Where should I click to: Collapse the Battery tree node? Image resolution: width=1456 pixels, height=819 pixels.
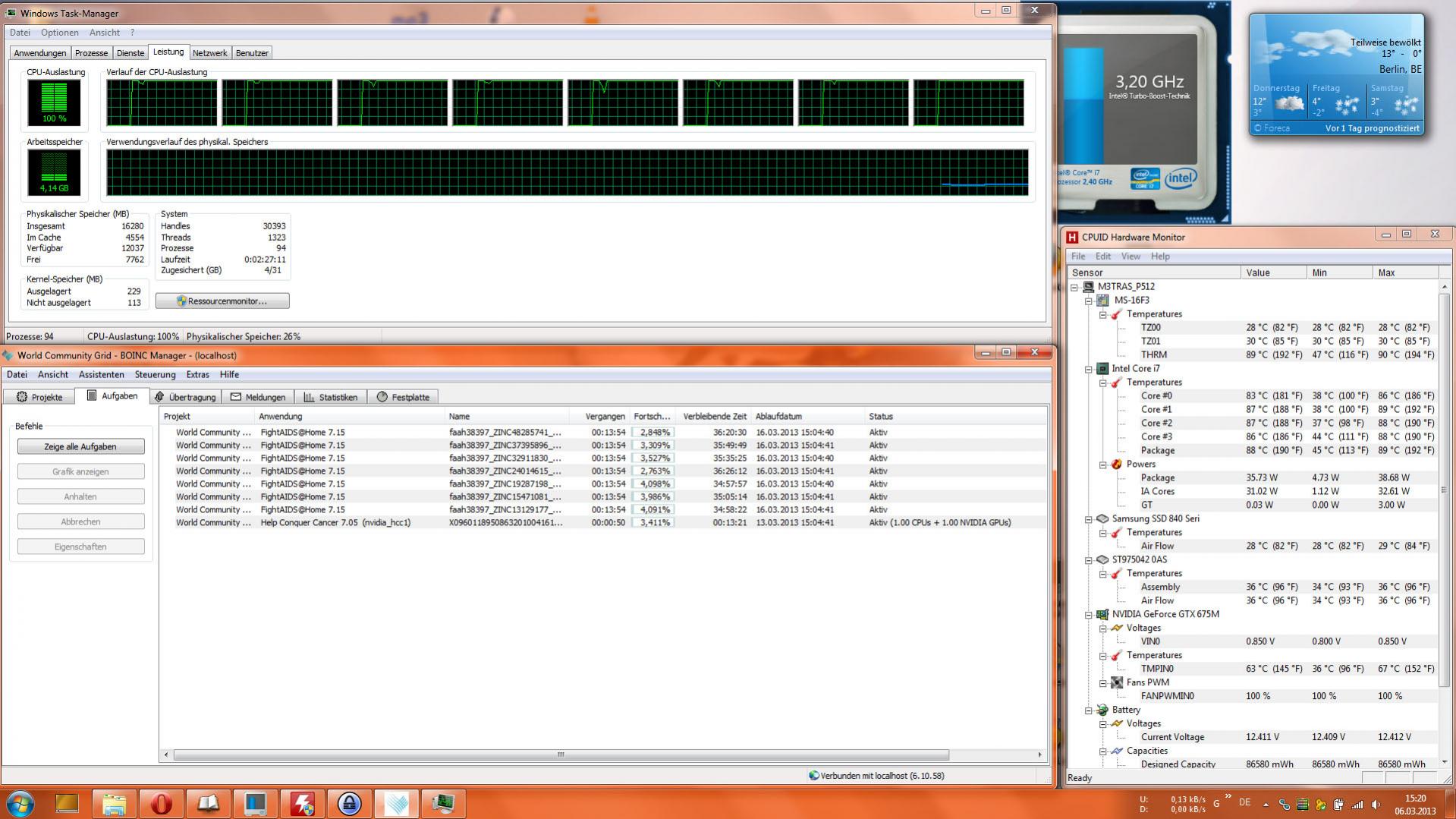[1089, 710]
